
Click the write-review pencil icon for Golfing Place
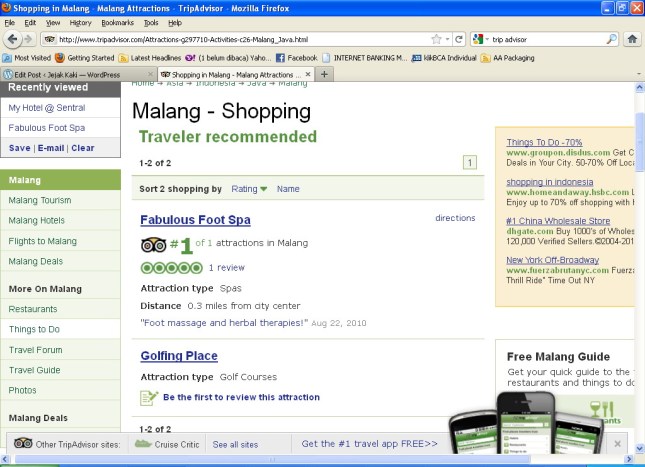[x=150, y=397]
